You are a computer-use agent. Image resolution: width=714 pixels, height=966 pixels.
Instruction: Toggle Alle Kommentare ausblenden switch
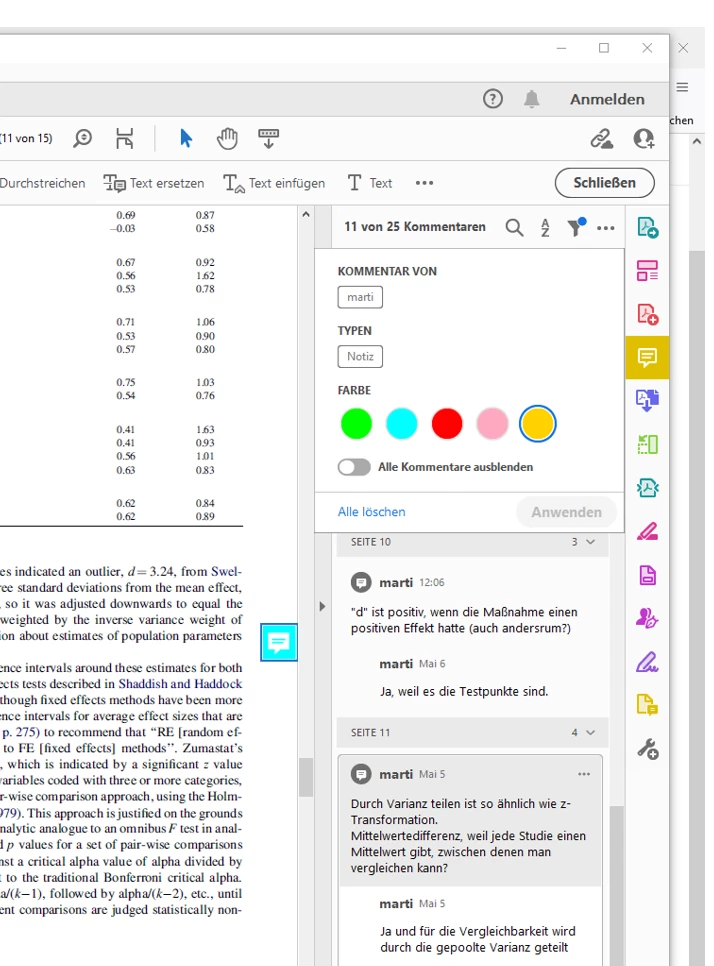point(354,467)
